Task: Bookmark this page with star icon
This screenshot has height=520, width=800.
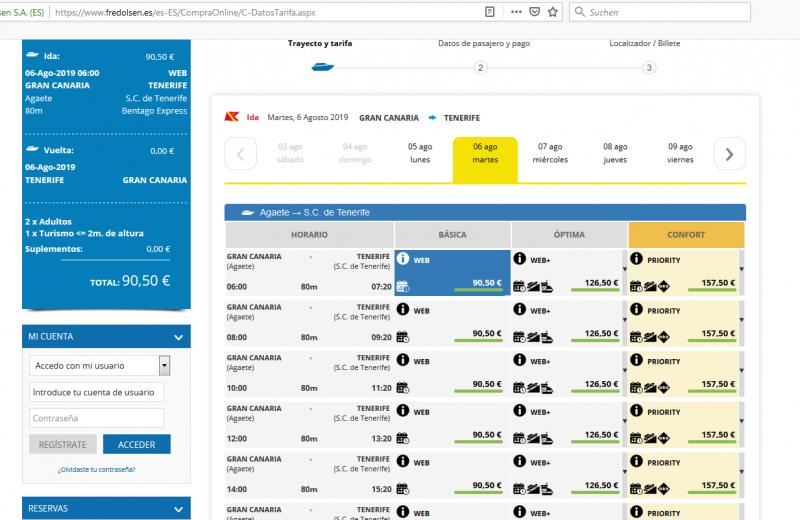Action: pos(553,12)
